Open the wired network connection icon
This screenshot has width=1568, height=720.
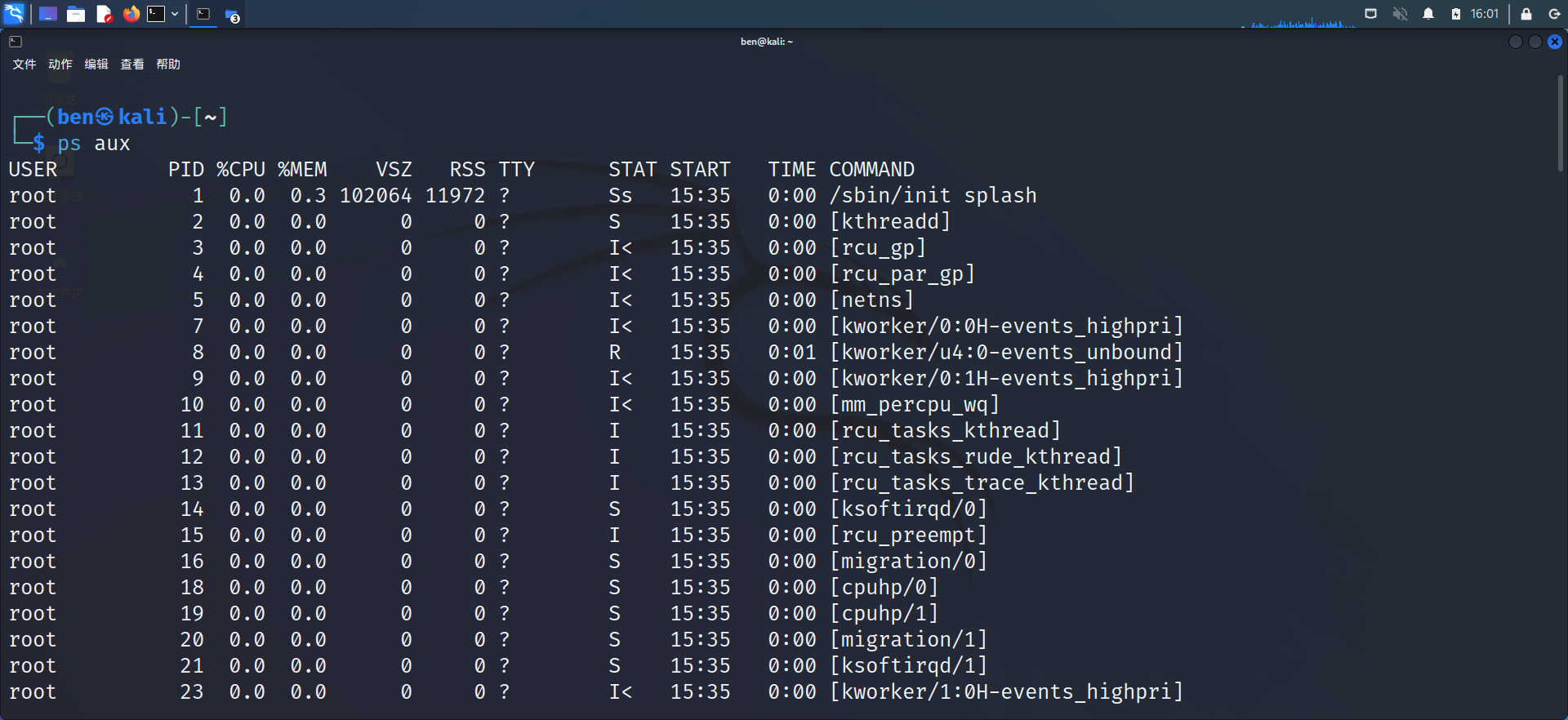[x=1371, y=14]
